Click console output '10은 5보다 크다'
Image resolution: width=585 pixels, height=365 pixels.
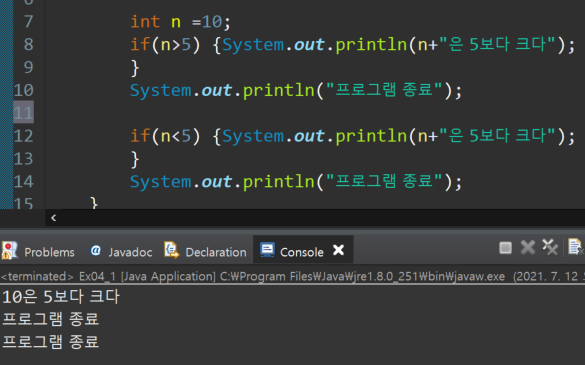(61, 297)
